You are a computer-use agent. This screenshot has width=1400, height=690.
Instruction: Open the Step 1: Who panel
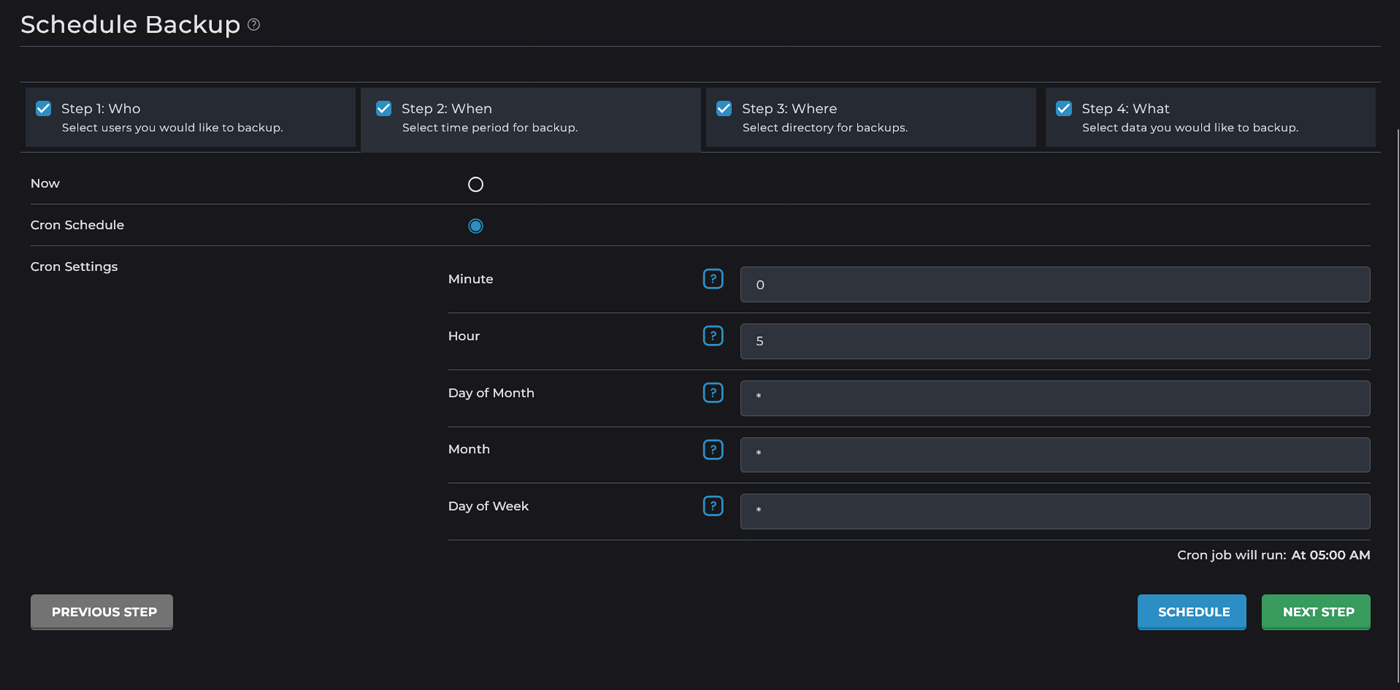pyautogui.click(x=190, y=117)
